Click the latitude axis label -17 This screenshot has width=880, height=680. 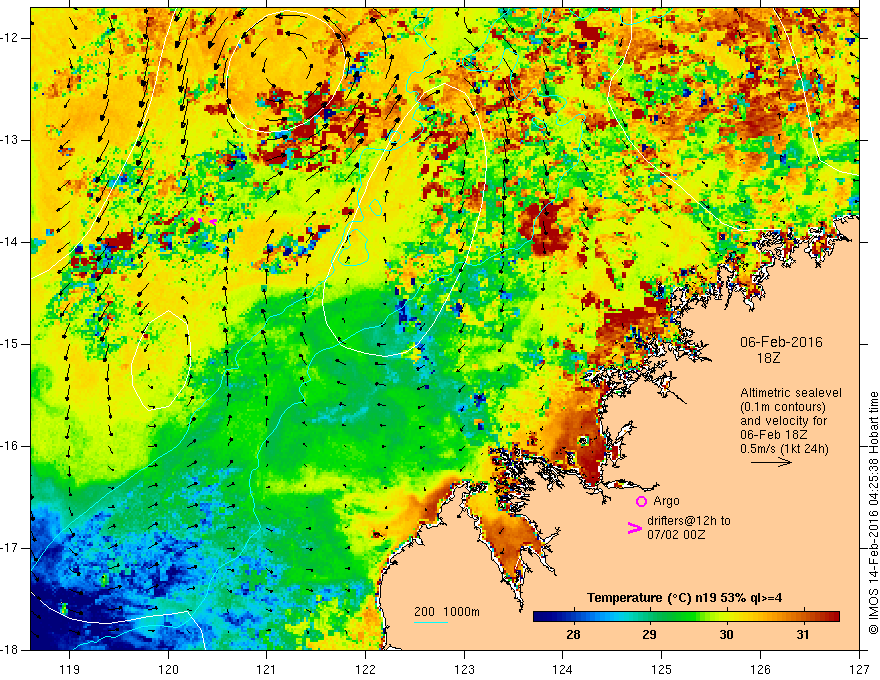[x=11, y=548]
